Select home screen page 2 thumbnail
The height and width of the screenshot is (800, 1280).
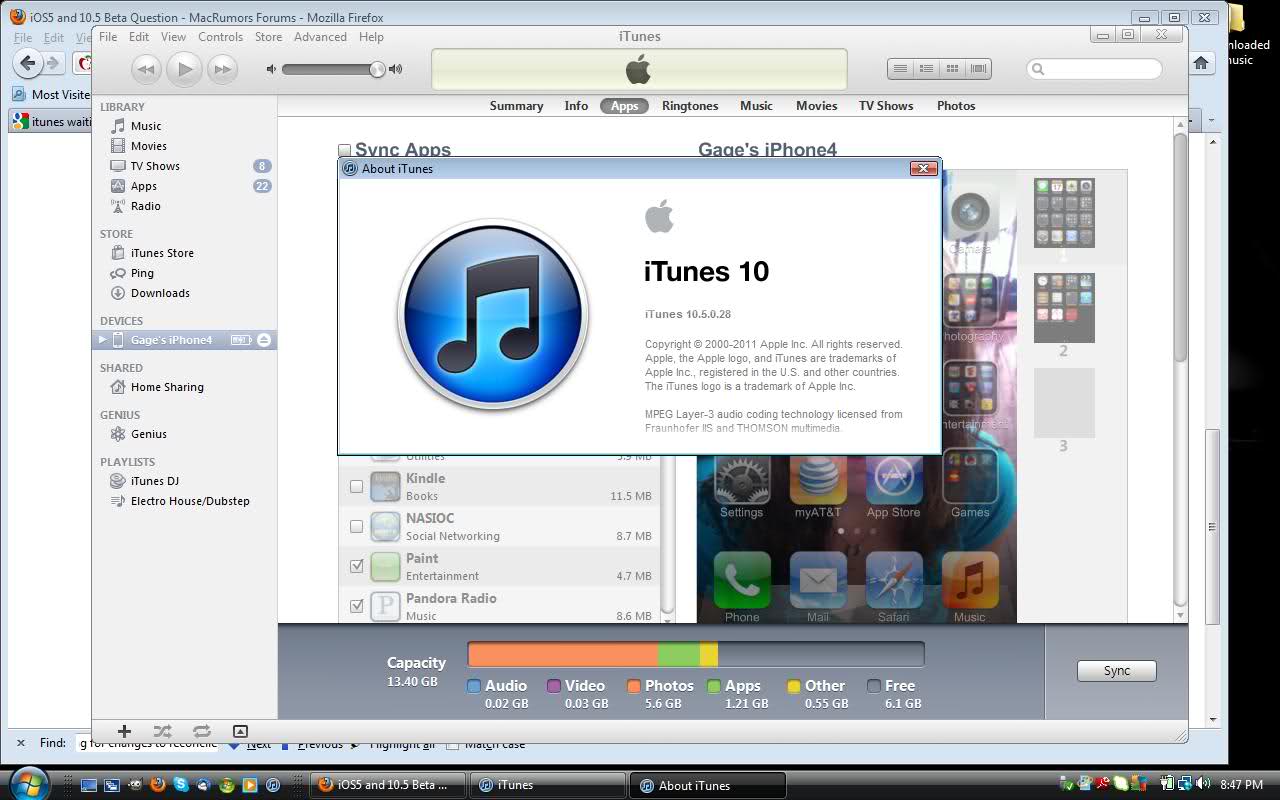[1064, 308]
